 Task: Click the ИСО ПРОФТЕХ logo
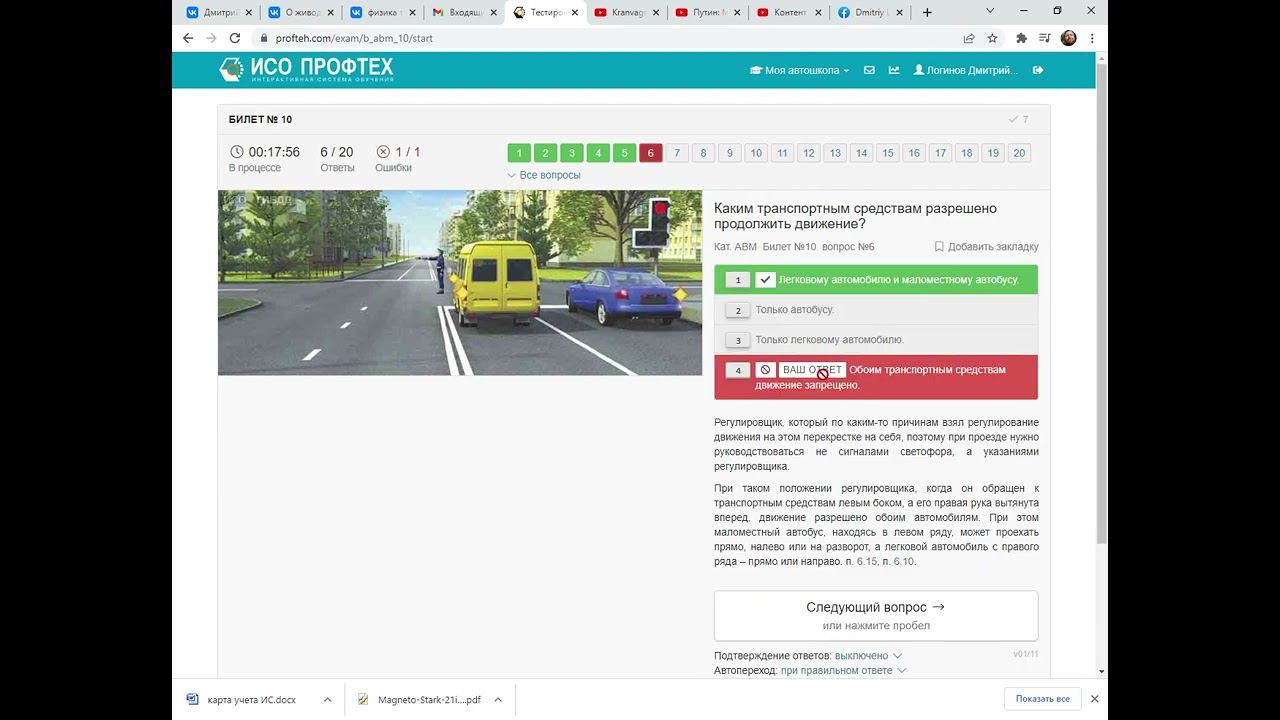[x=306, y=69]
